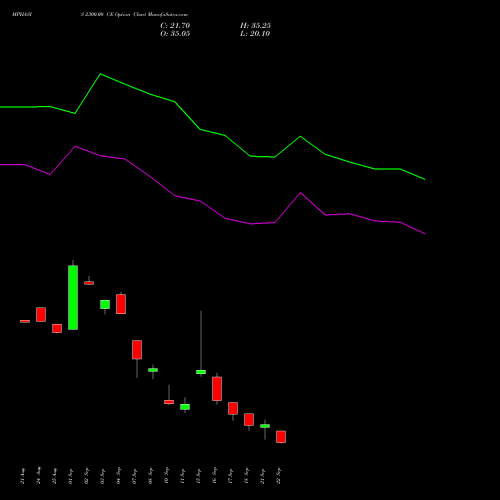The height and width of the screenshot is (500, 500).
Task: Click the right end of the purple line
Action: point(425,234)
